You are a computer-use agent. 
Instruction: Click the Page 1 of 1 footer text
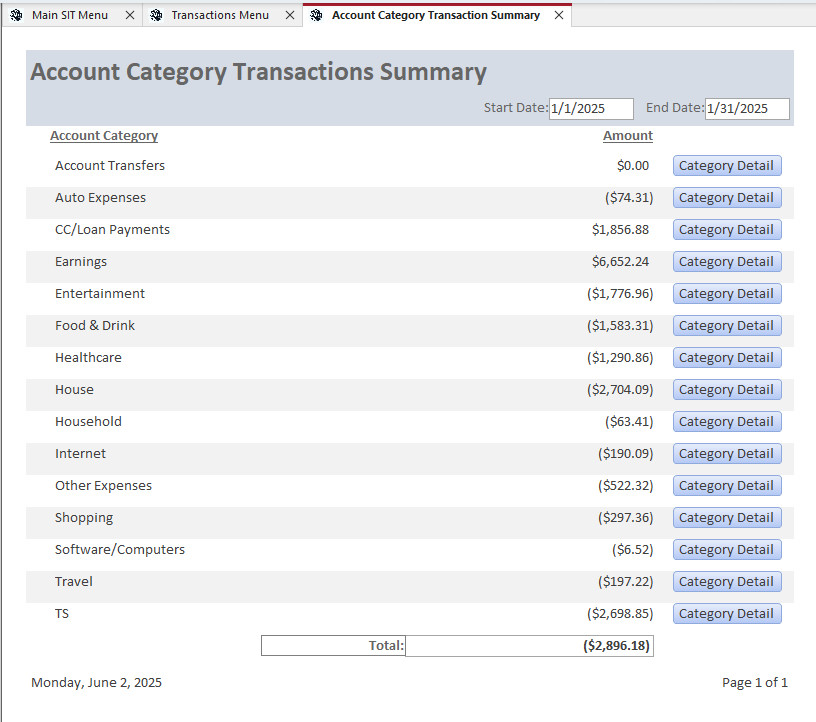(755, 682)
